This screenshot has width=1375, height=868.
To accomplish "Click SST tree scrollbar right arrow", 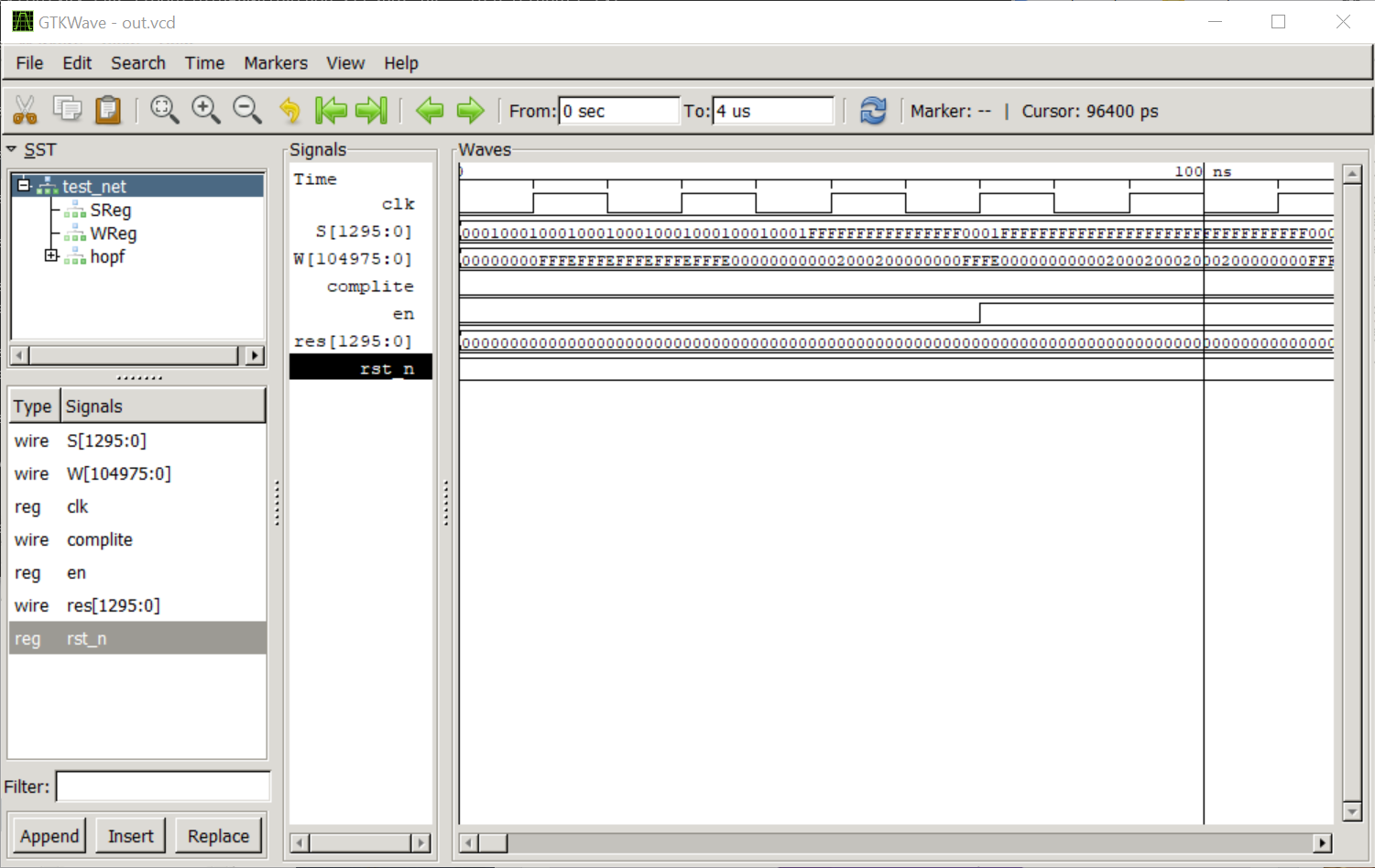I will click(256, 355).
